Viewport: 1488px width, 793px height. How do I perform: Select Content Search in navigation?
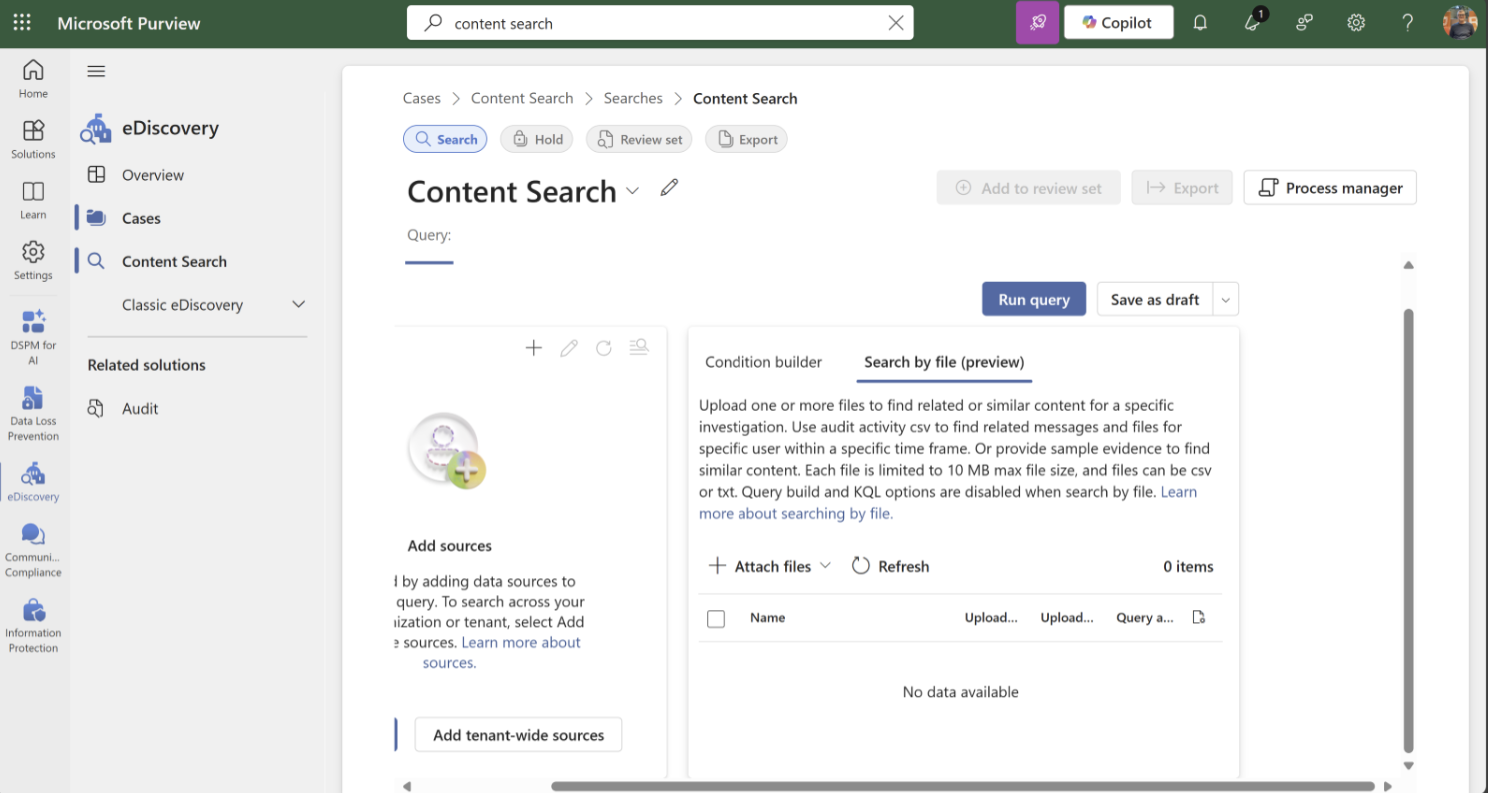(174, 261)
